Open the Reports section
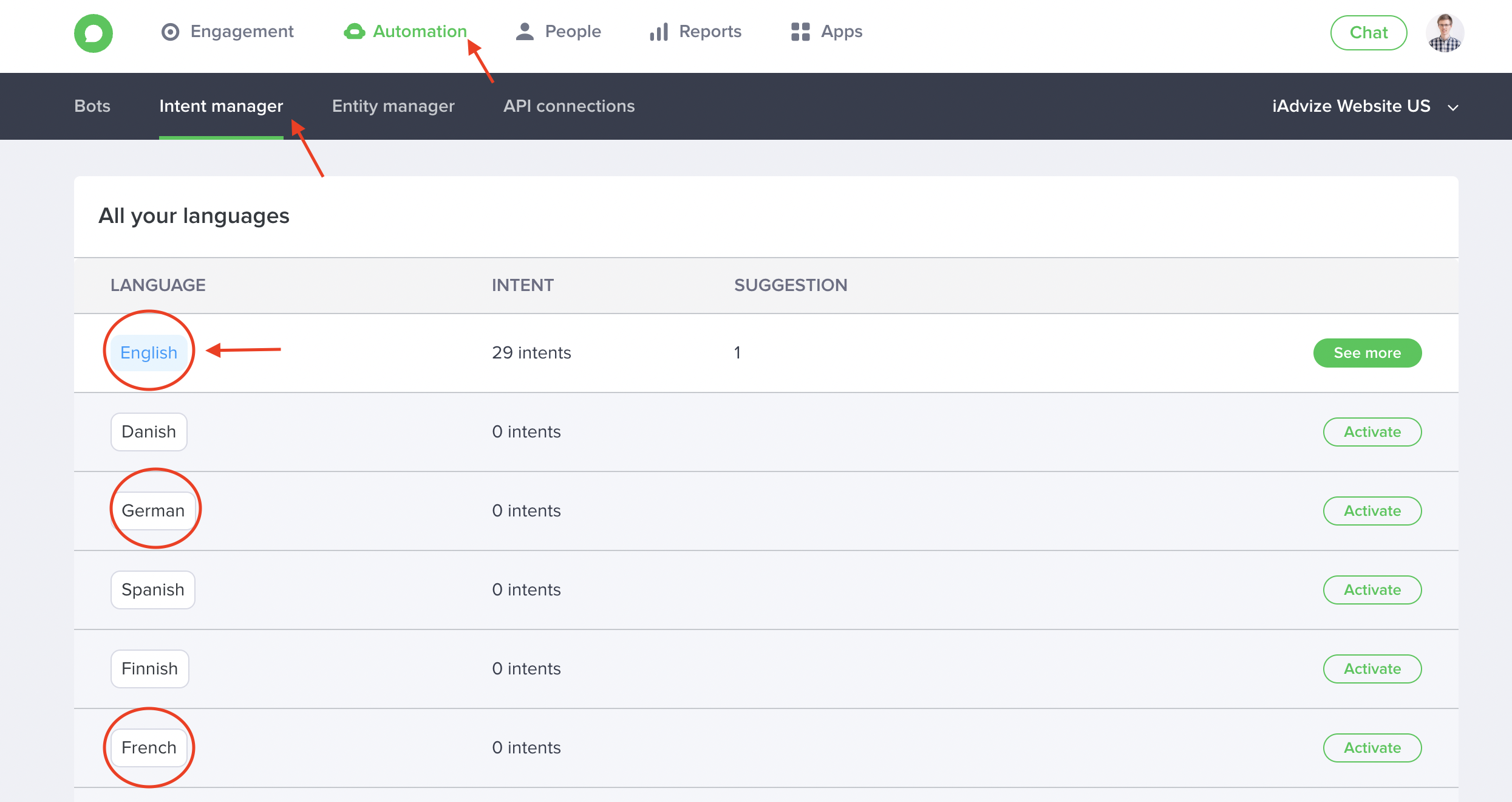Screen dimensions: 1512x802 696,32
